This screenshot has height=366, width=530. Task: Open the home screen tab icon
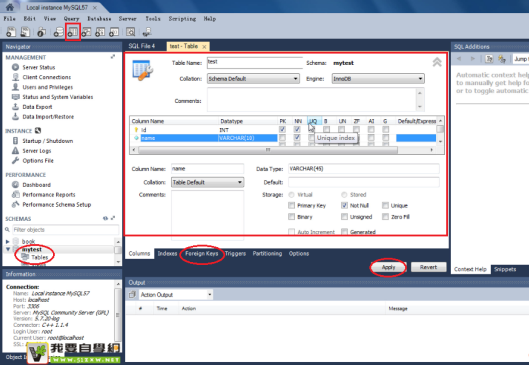10,7
